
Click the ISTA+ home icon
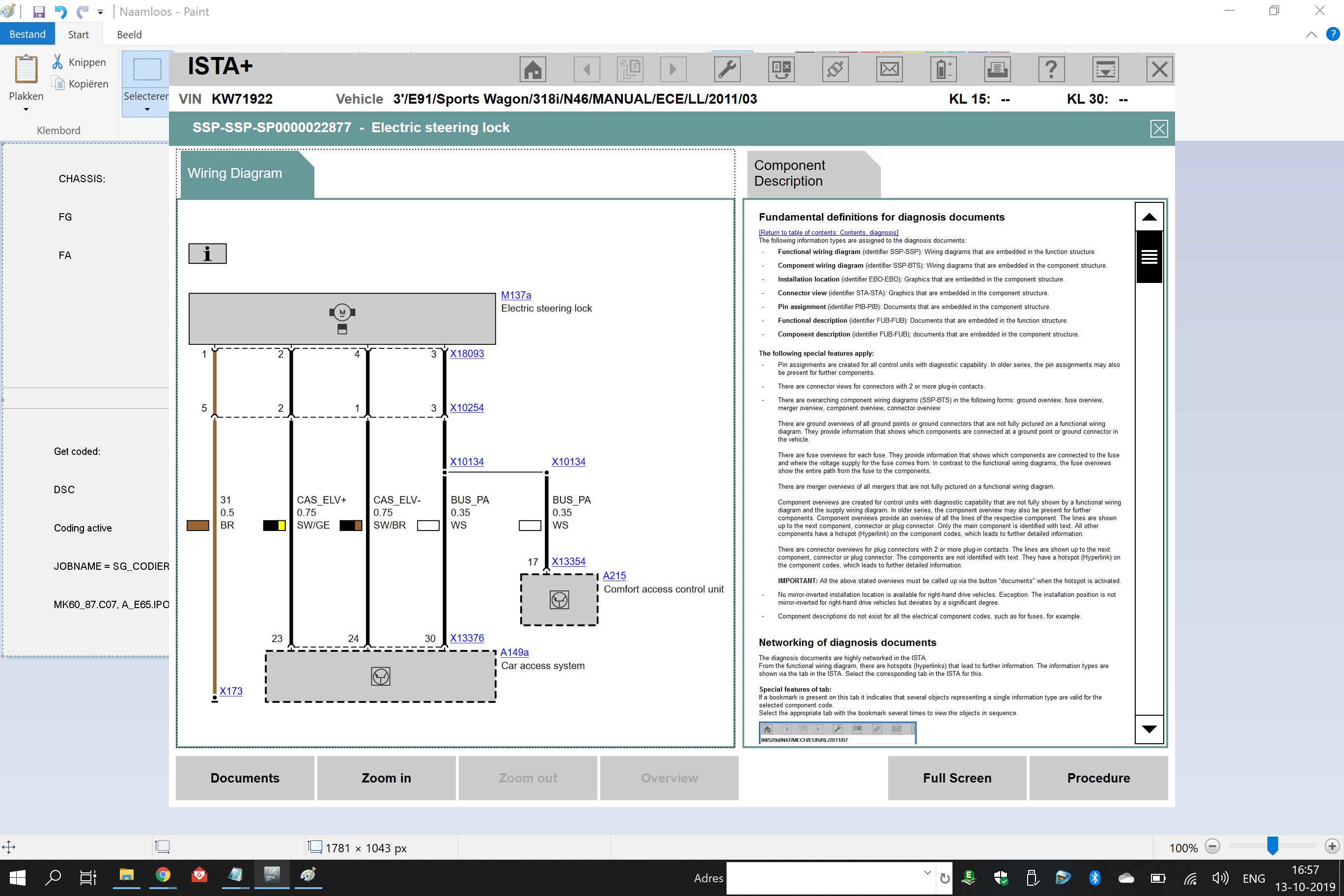532,70
